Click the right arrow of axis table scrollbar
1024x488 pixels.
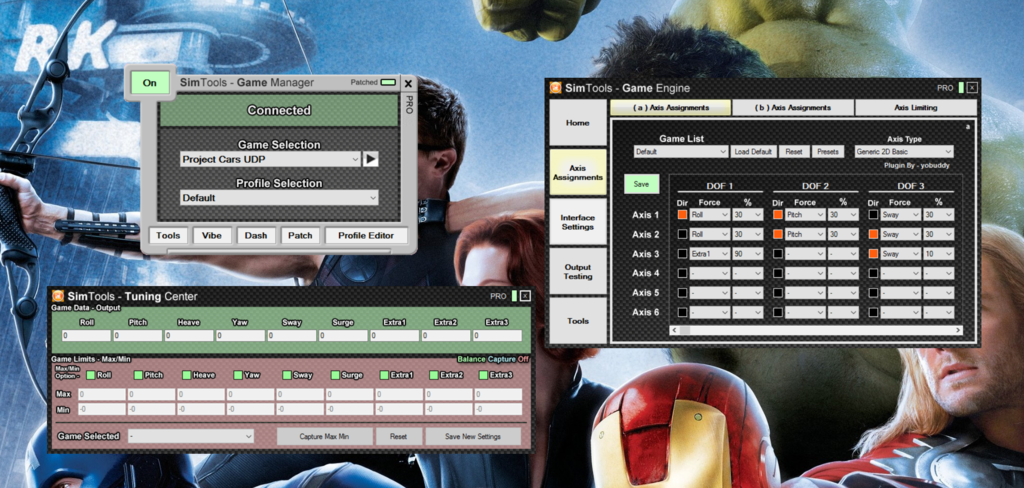[958, 331]
